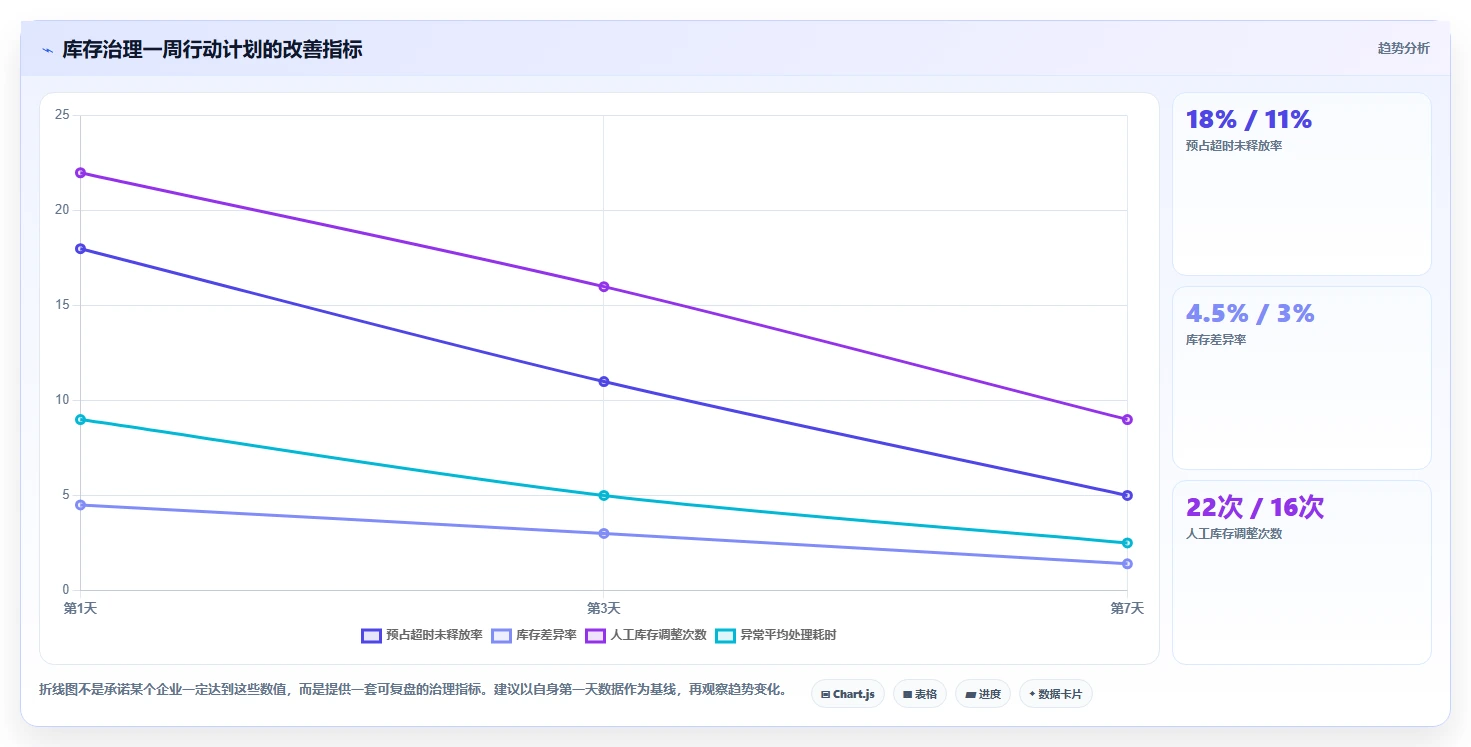Click the 人工库存调整次数 point at 第1天

click(80, 173)
